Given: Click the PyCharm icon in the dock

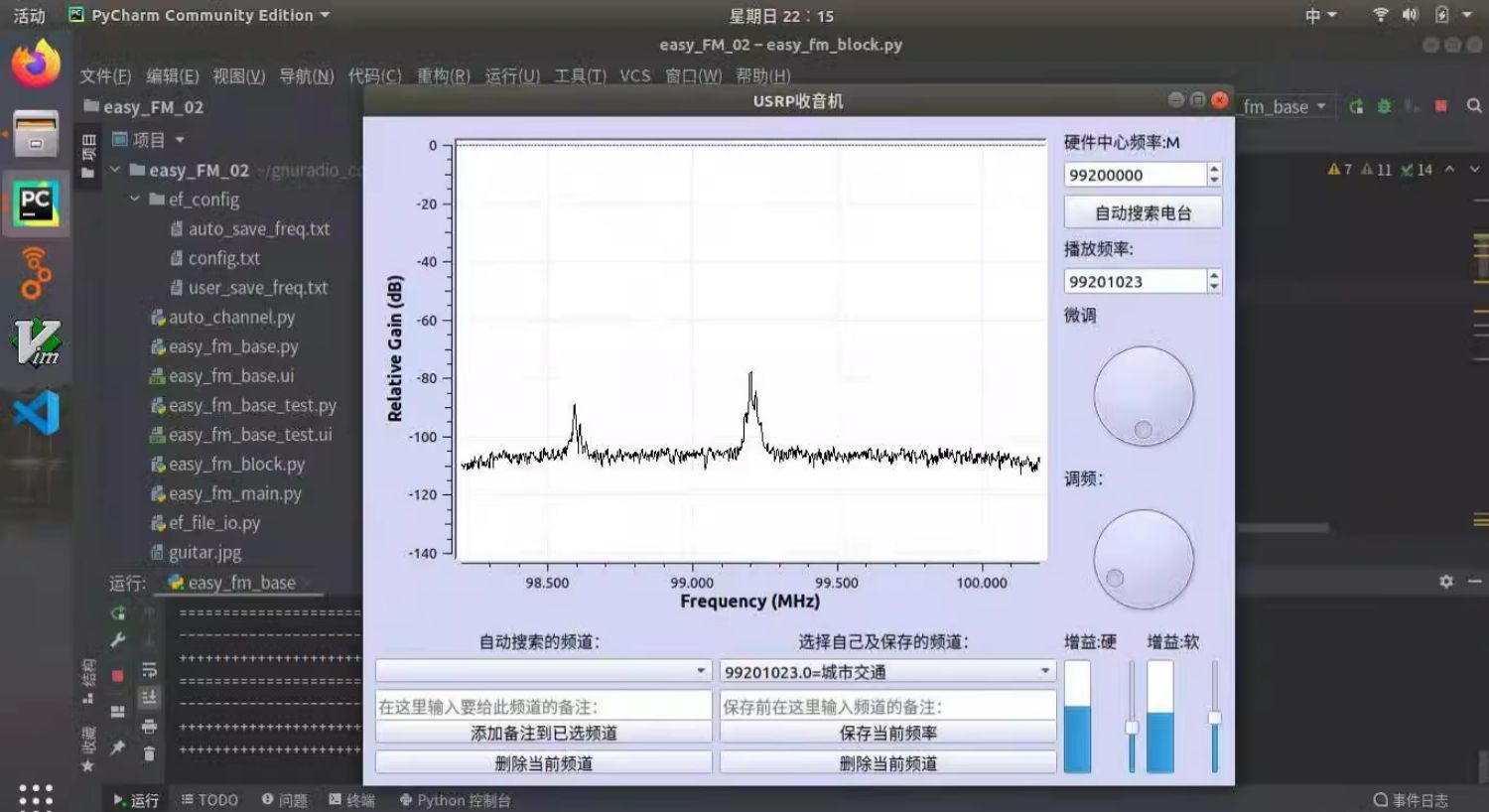Looking at the screenshot, I should (x=36, y=203).
